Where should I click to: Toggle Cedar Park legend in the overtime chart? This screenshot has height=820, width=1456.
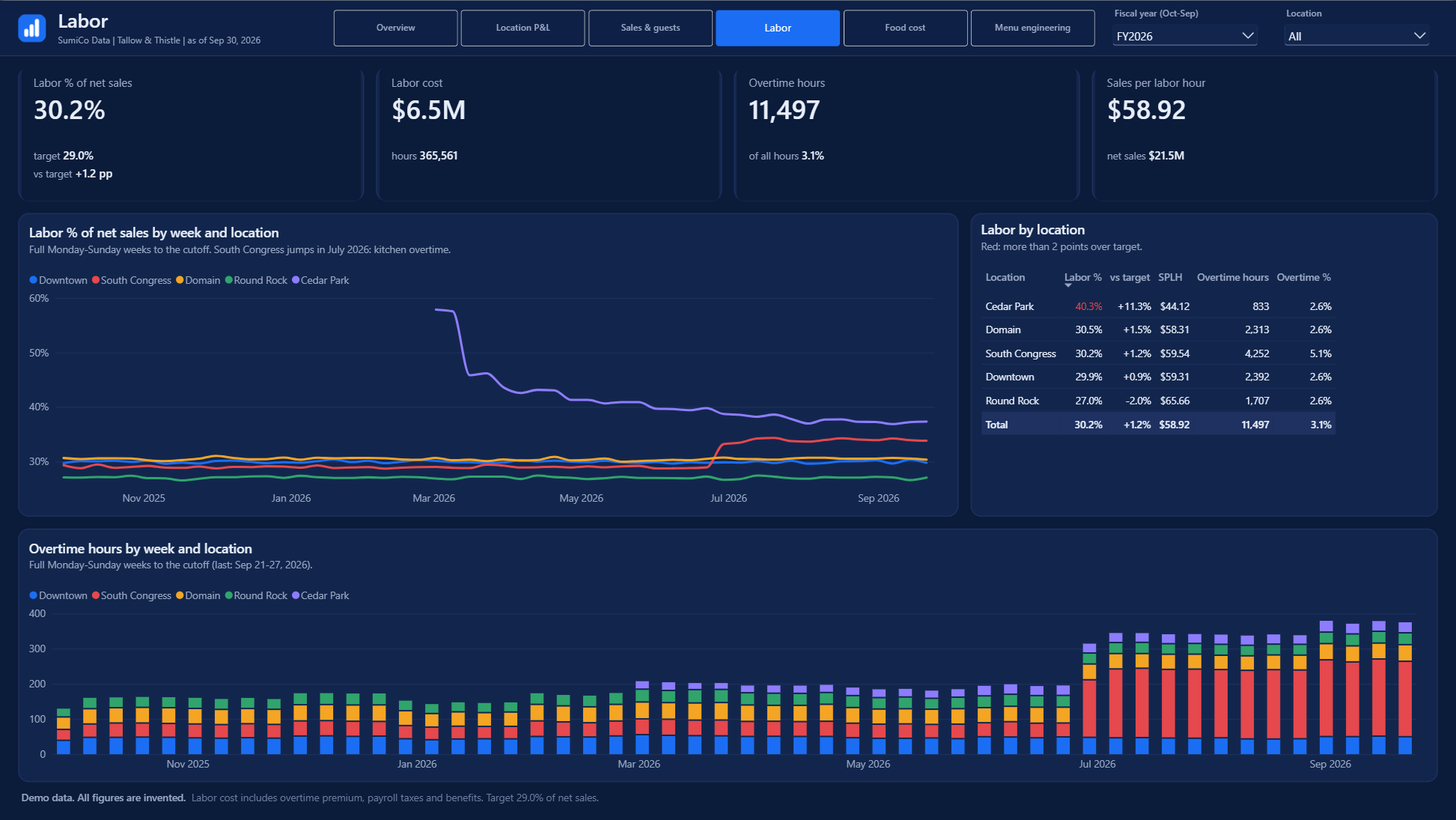(320, 595)
